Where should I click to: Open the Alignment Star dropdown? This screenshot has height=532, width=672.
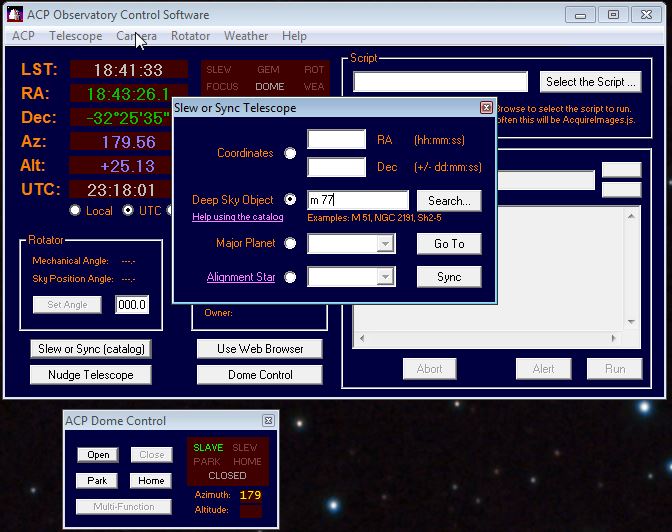tap(386, 277)
